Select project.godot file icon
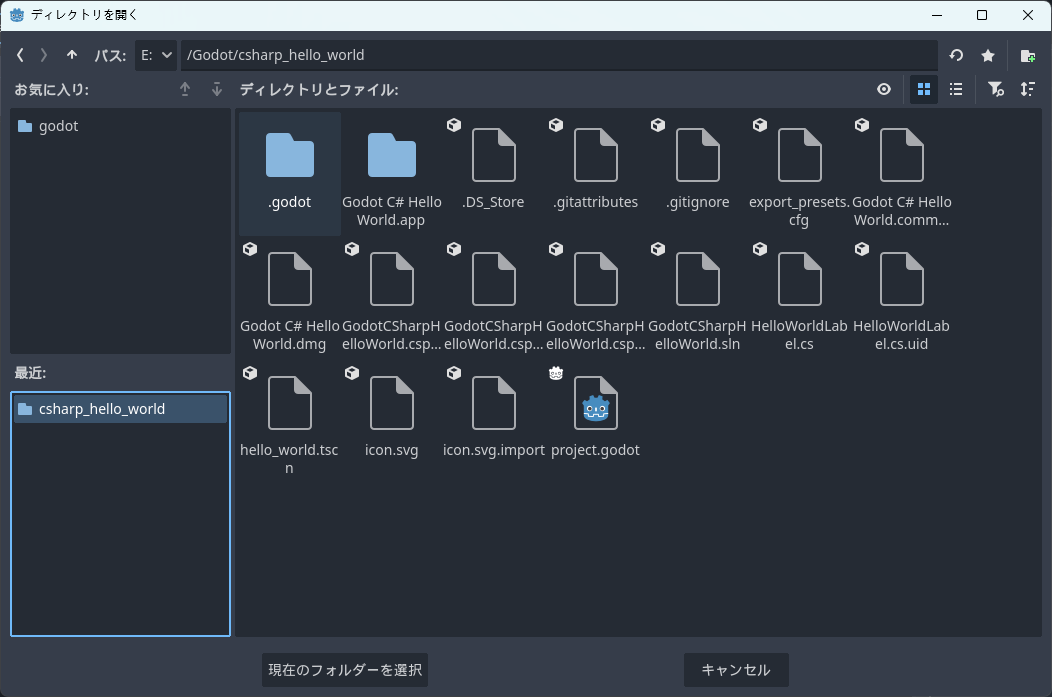 (x=596, y=403)
